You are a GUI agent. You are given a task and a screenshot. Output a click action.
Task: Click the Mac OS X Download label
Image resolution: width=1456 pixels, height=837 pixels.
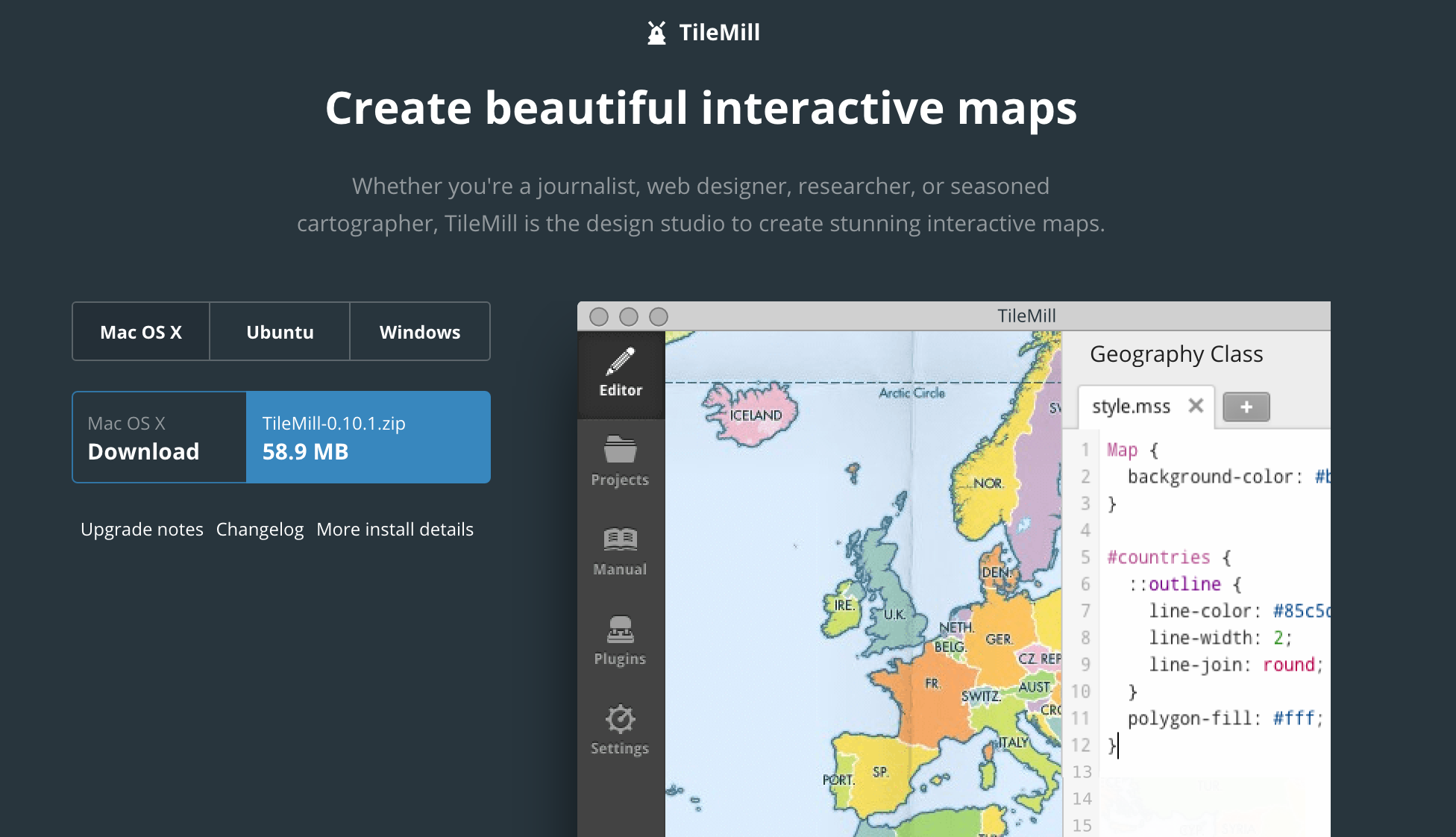160,437
